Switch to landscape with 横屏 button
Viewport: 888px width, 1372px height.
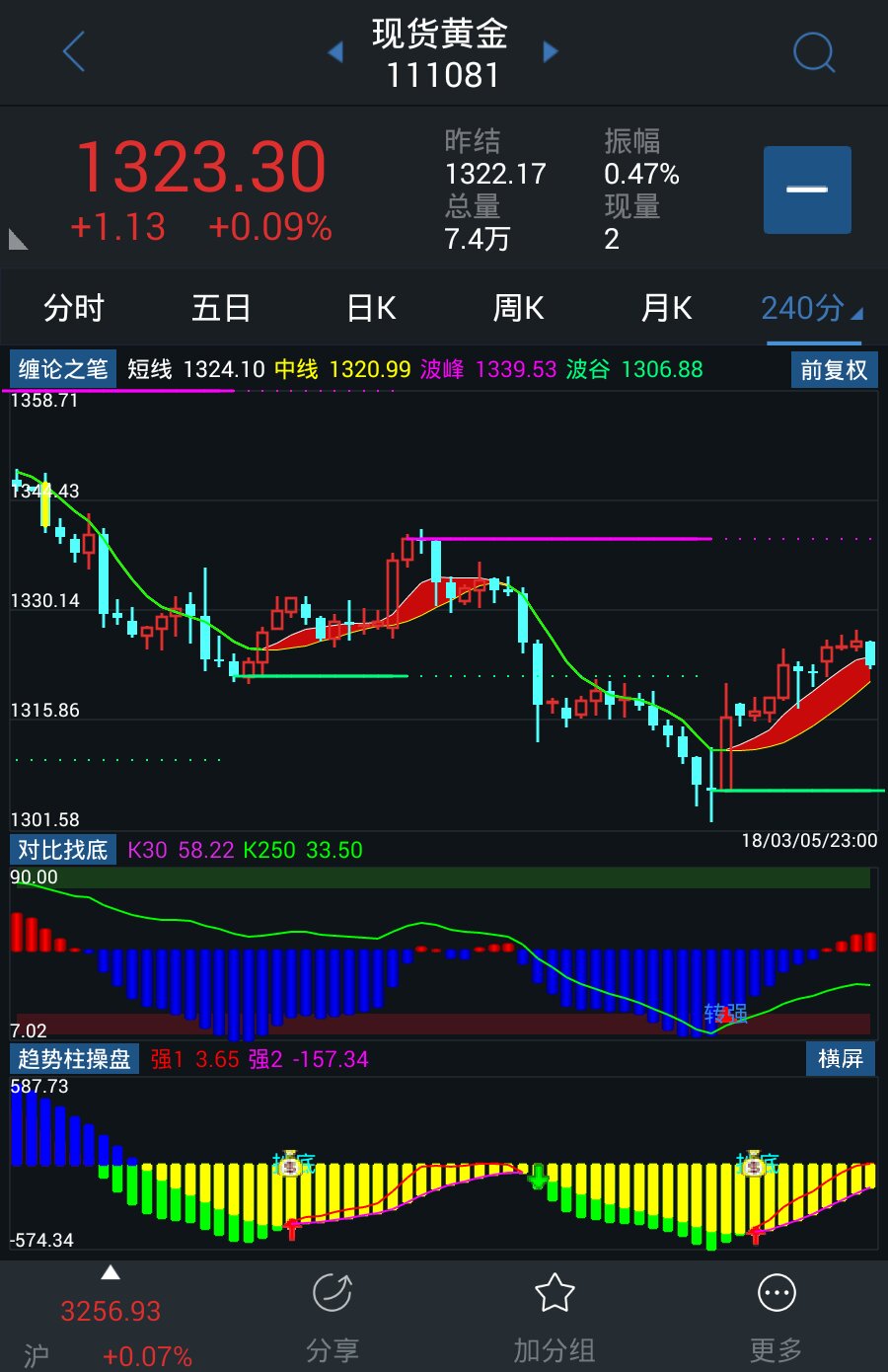click(841, 1059)
